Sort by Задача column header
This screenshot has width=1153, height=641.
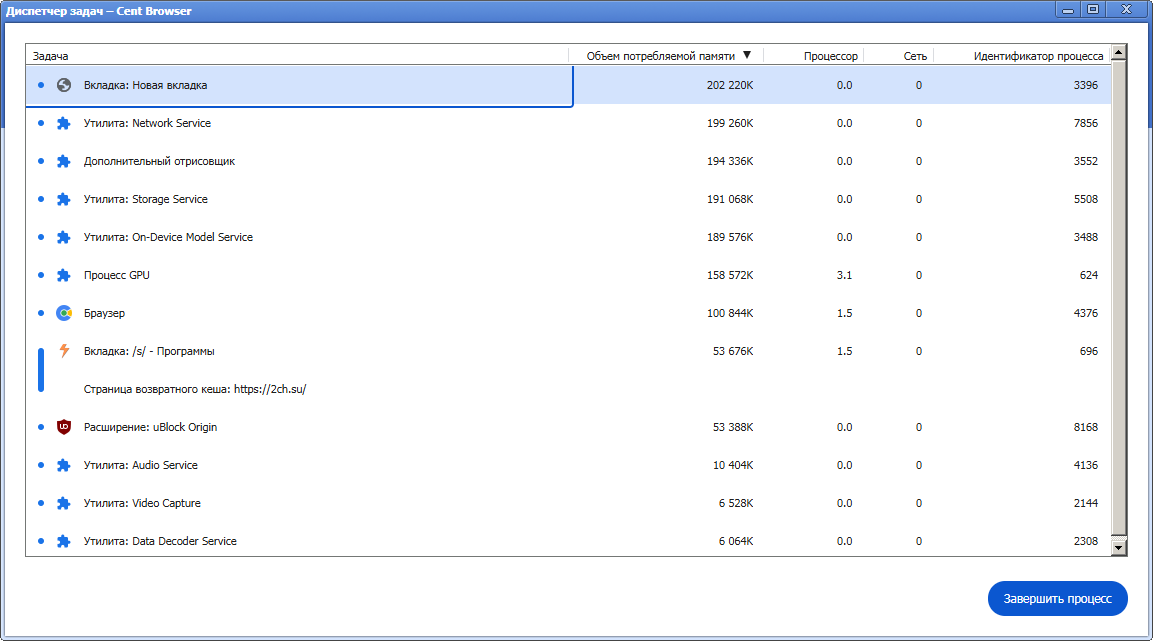tap(297, 56)
